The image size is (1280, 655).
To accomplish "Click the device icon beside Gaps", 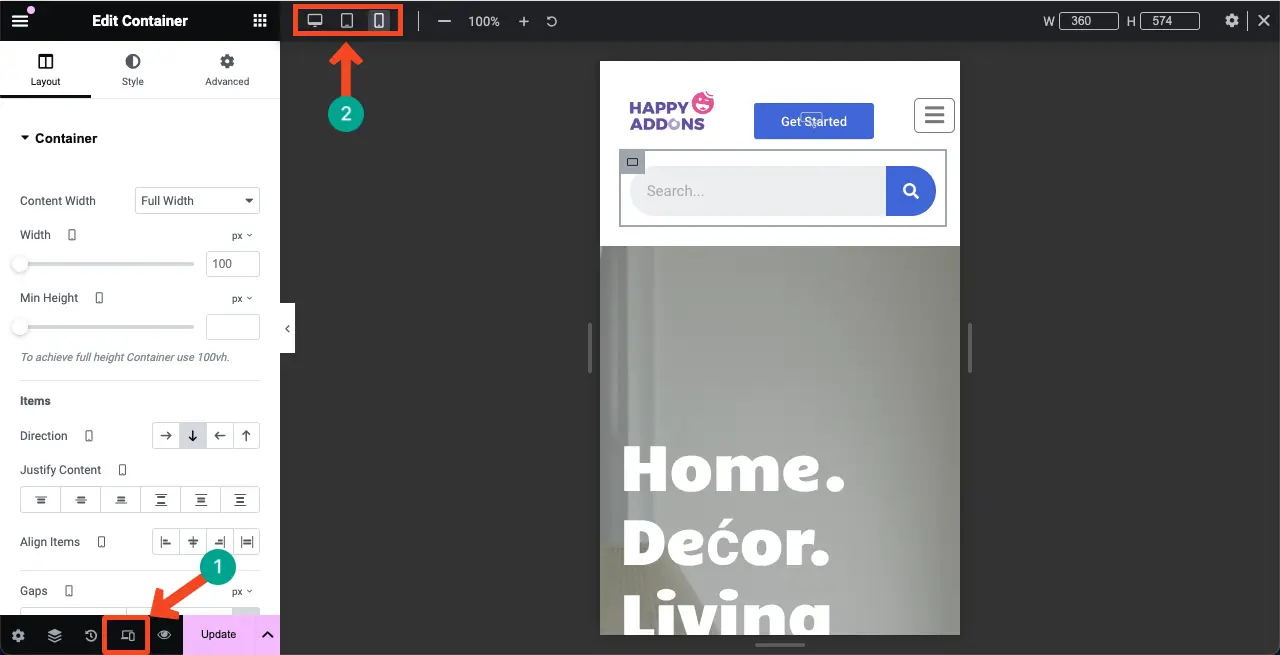I will (x=69, y=591).
